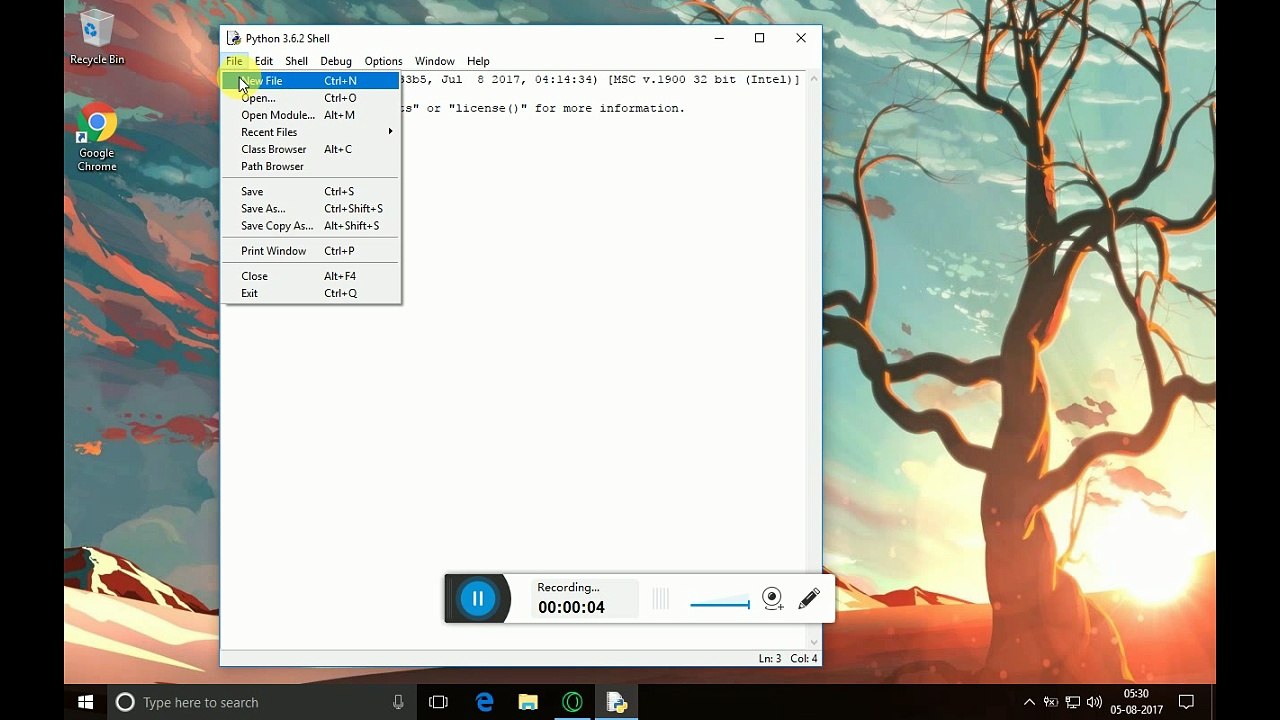This screenshot has width=1280, height=720.
Task: Toggle the volume speaker tray icon
Action: 1094,702
